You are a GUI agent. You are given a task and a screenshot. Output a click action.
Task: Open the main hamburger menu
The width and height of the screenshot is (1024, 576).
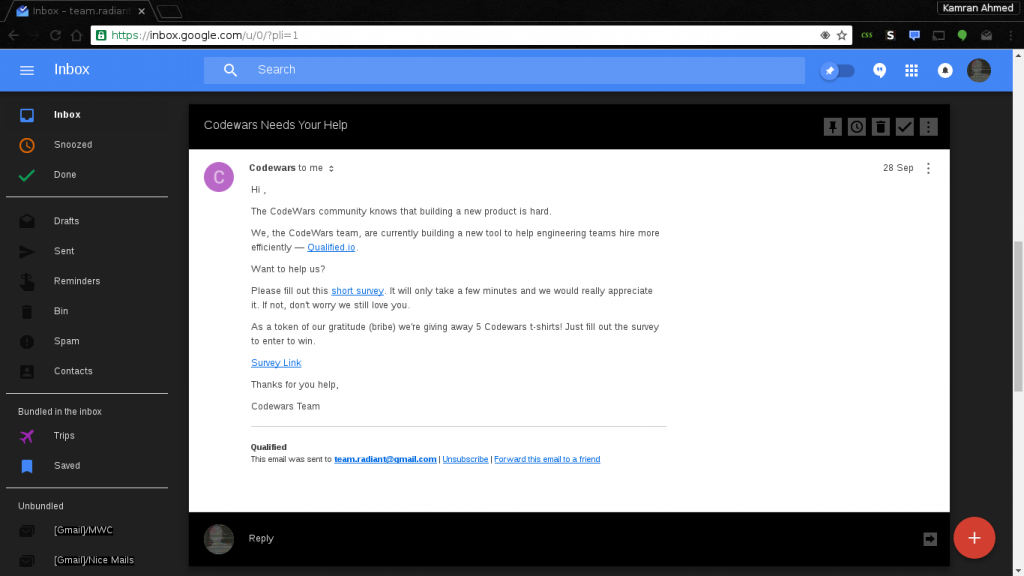(27, 70)
